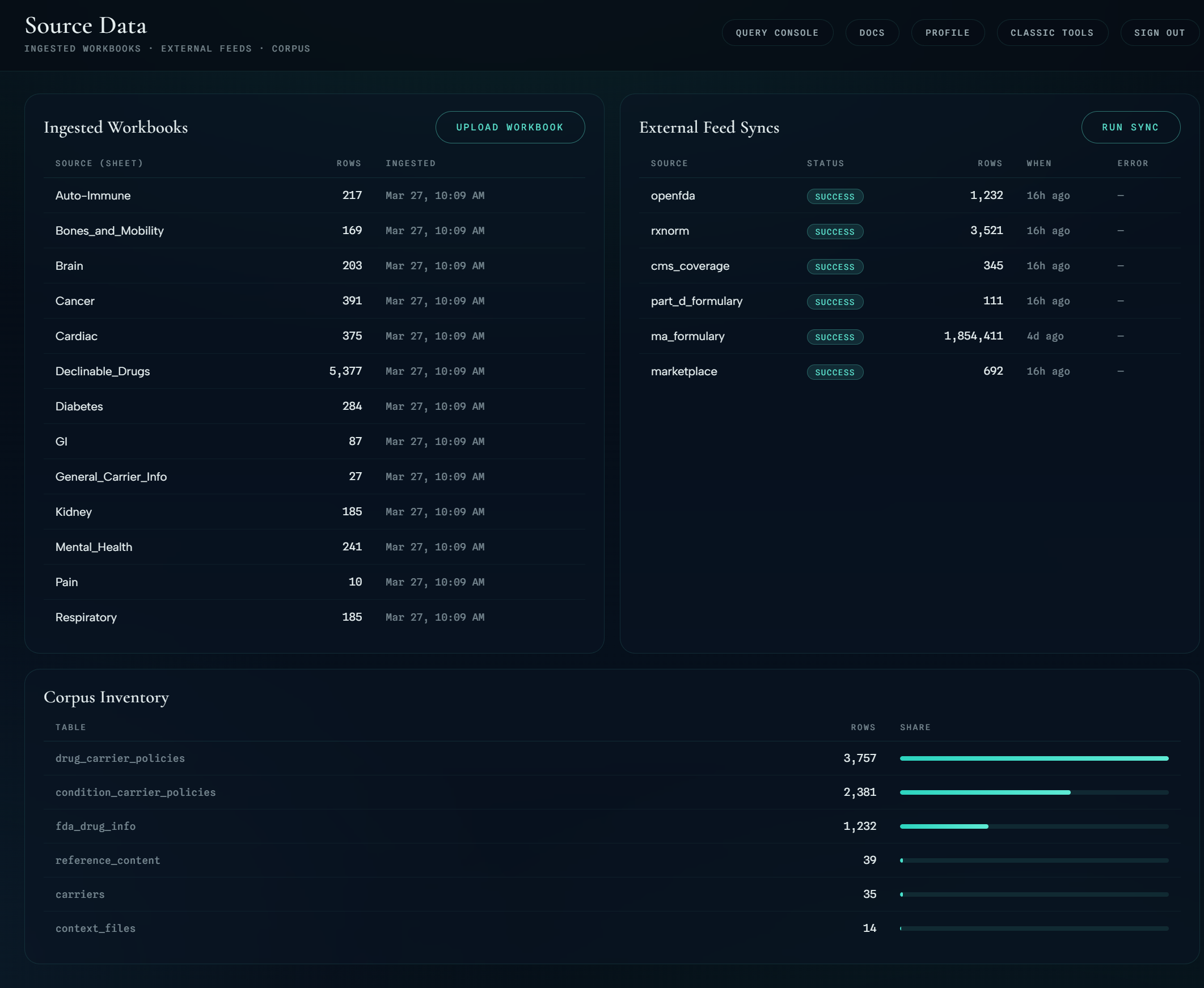Screen dimensions: 1204x988
Task: Click General_Carrier_Info sheet name
Action: tap(111, 477)
